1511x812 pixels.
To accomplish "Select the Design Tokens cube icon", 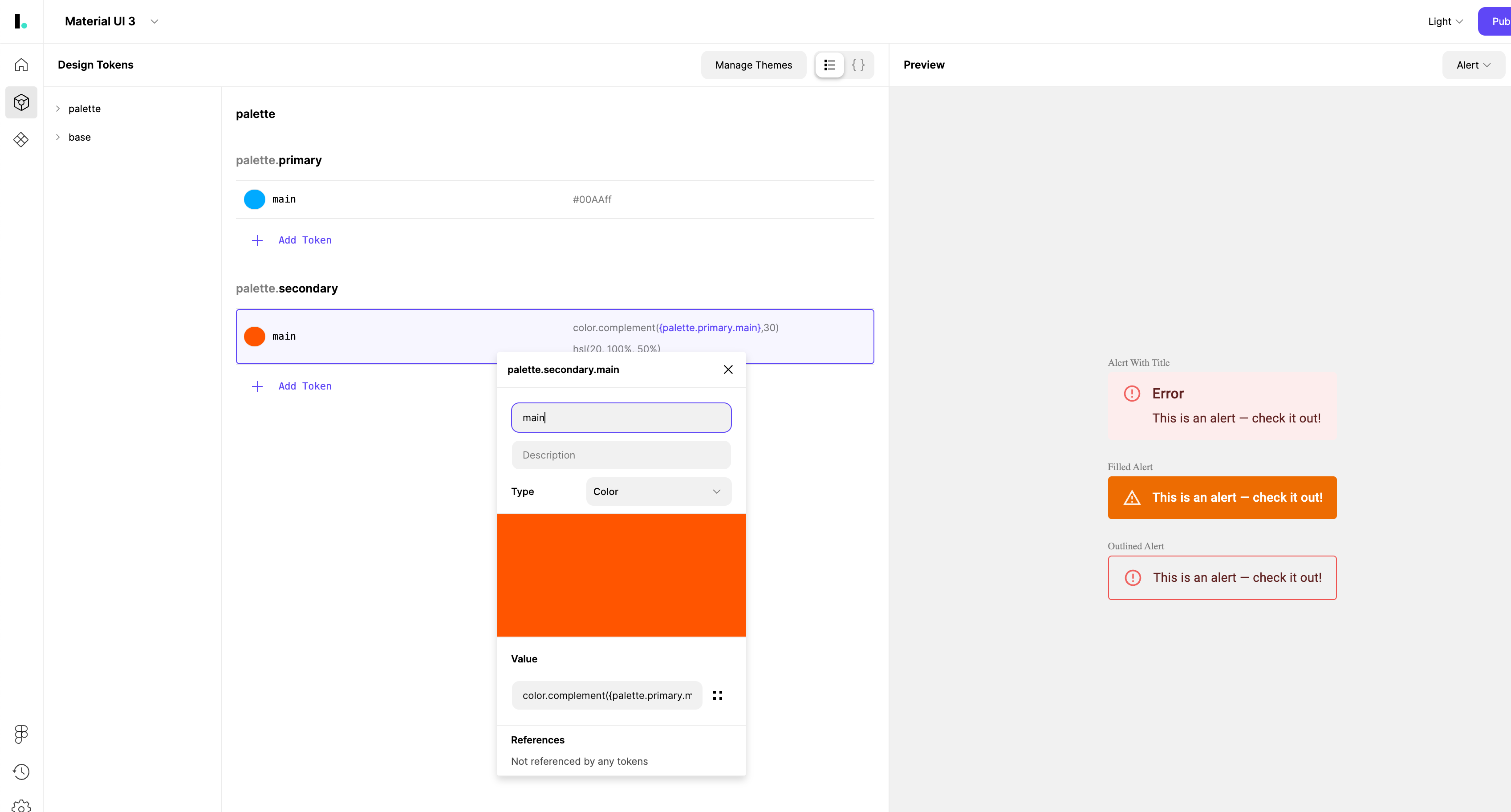I will coord(21,103).
